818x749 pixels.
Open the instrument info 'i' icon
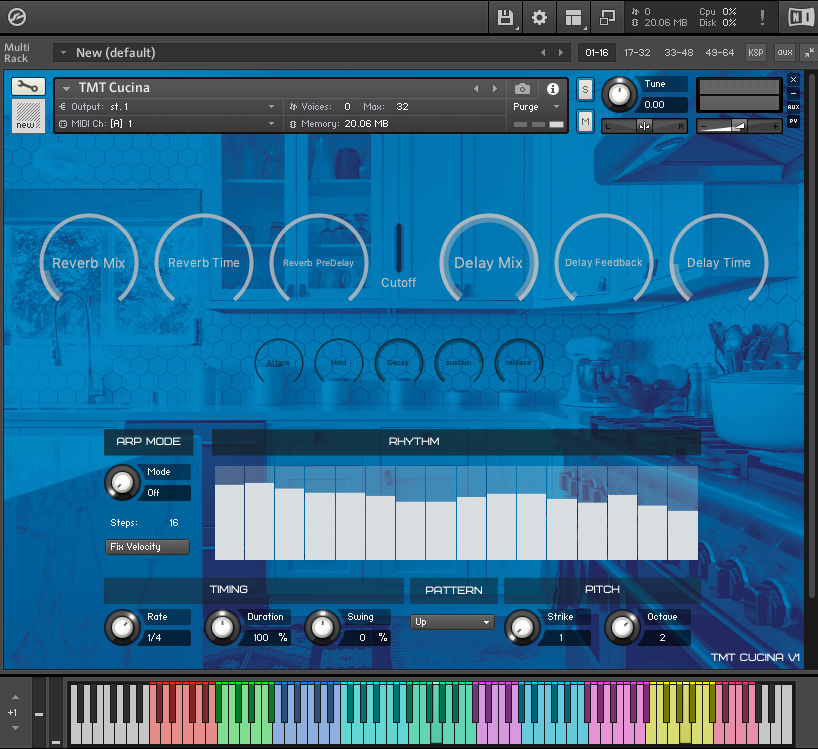[553, 88]
